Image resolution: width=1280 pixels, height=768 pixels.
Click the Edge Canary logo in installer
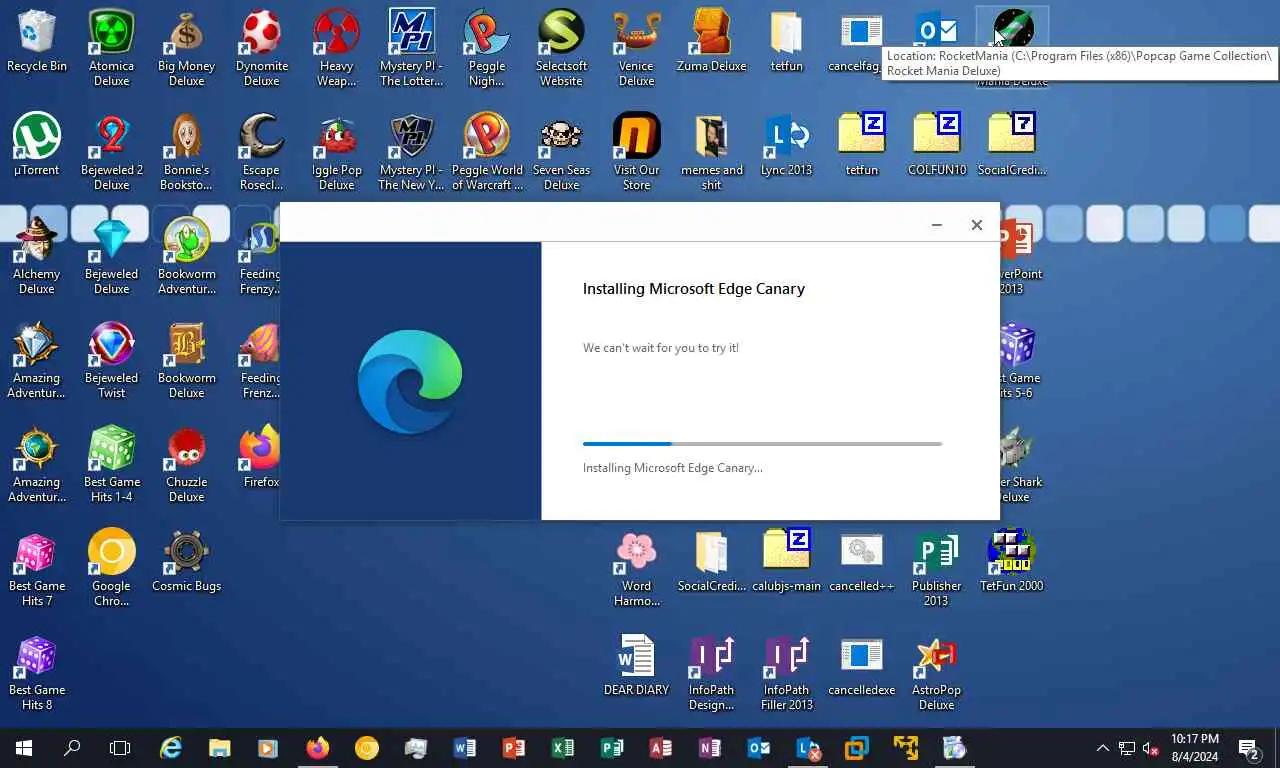tap(410, 381)
